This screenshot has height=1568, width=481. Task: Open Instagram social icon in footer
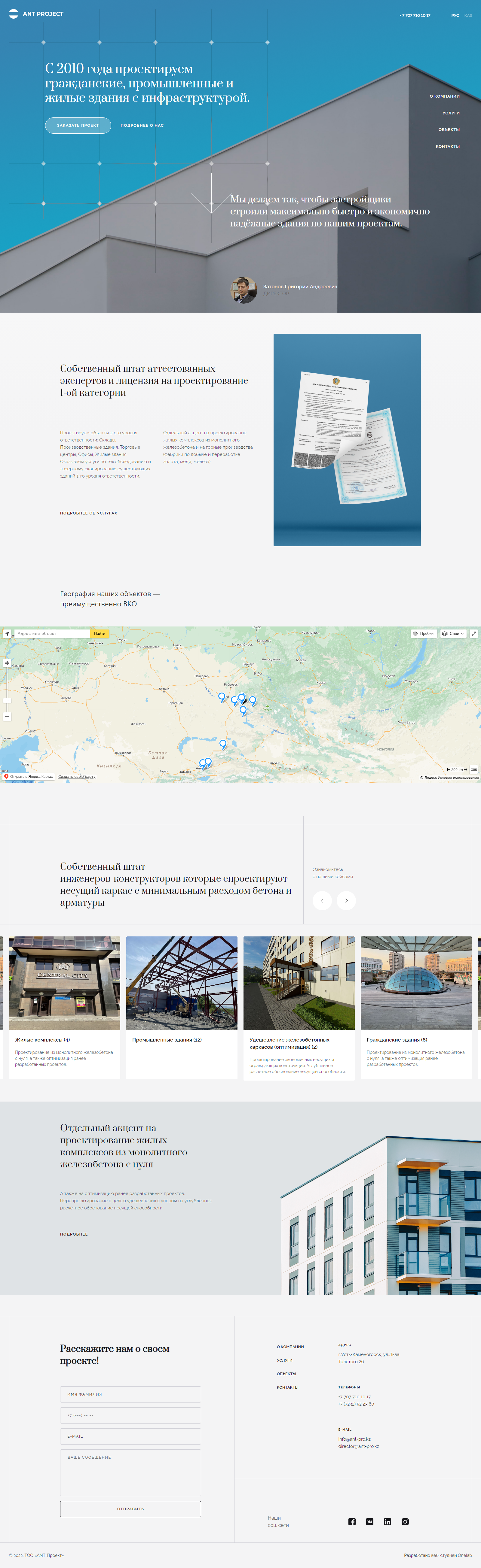coord(405,1522)
